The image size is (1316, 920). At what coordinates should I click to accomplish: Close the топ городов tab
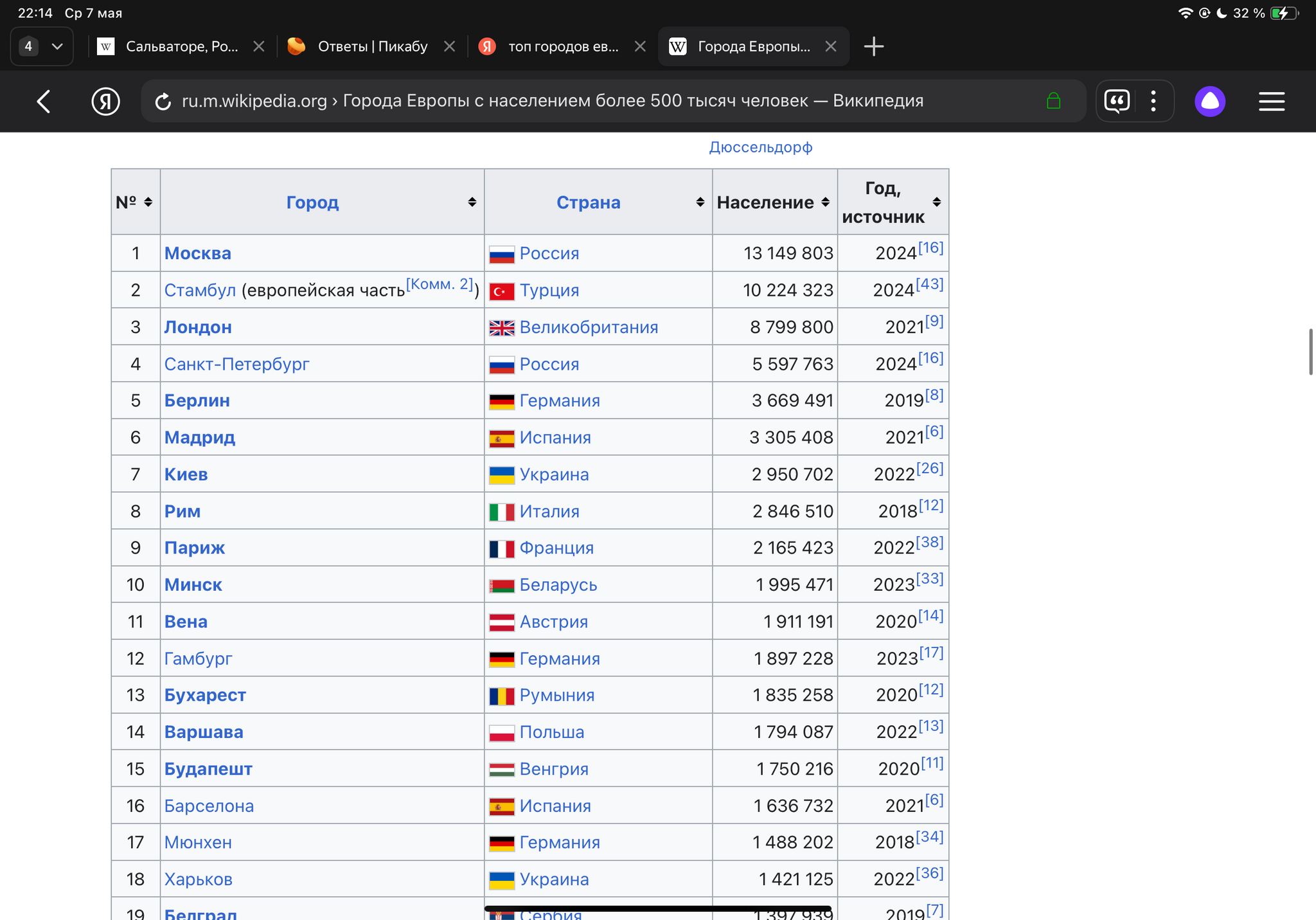[640, 46]
